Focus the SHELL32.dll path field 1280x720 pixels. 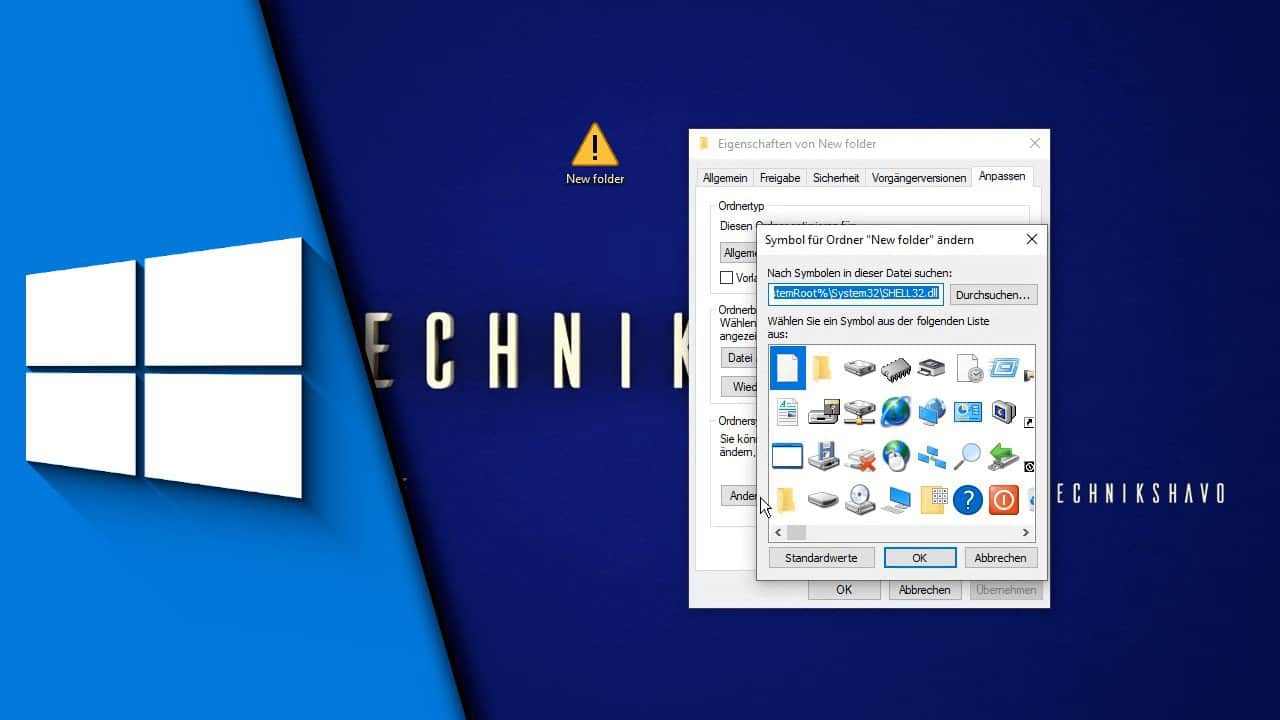coord(856,294)
